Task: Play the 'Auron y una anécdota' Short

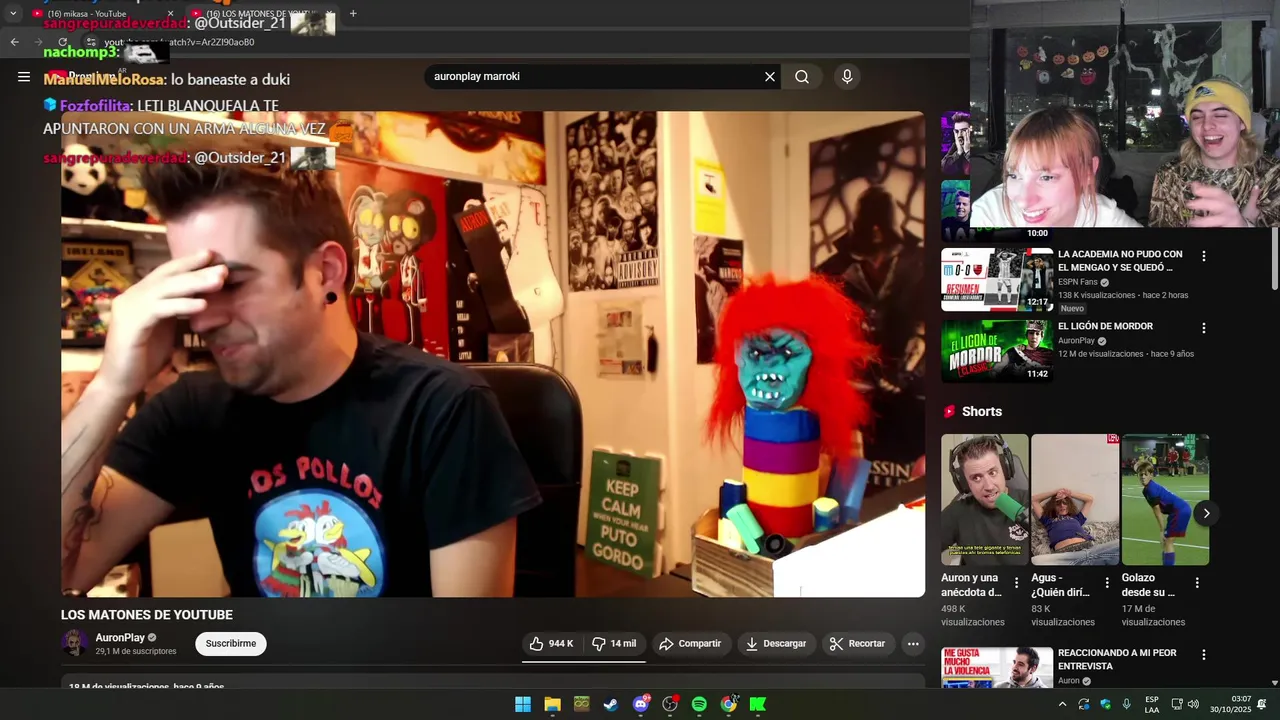Action: [984, 499]
